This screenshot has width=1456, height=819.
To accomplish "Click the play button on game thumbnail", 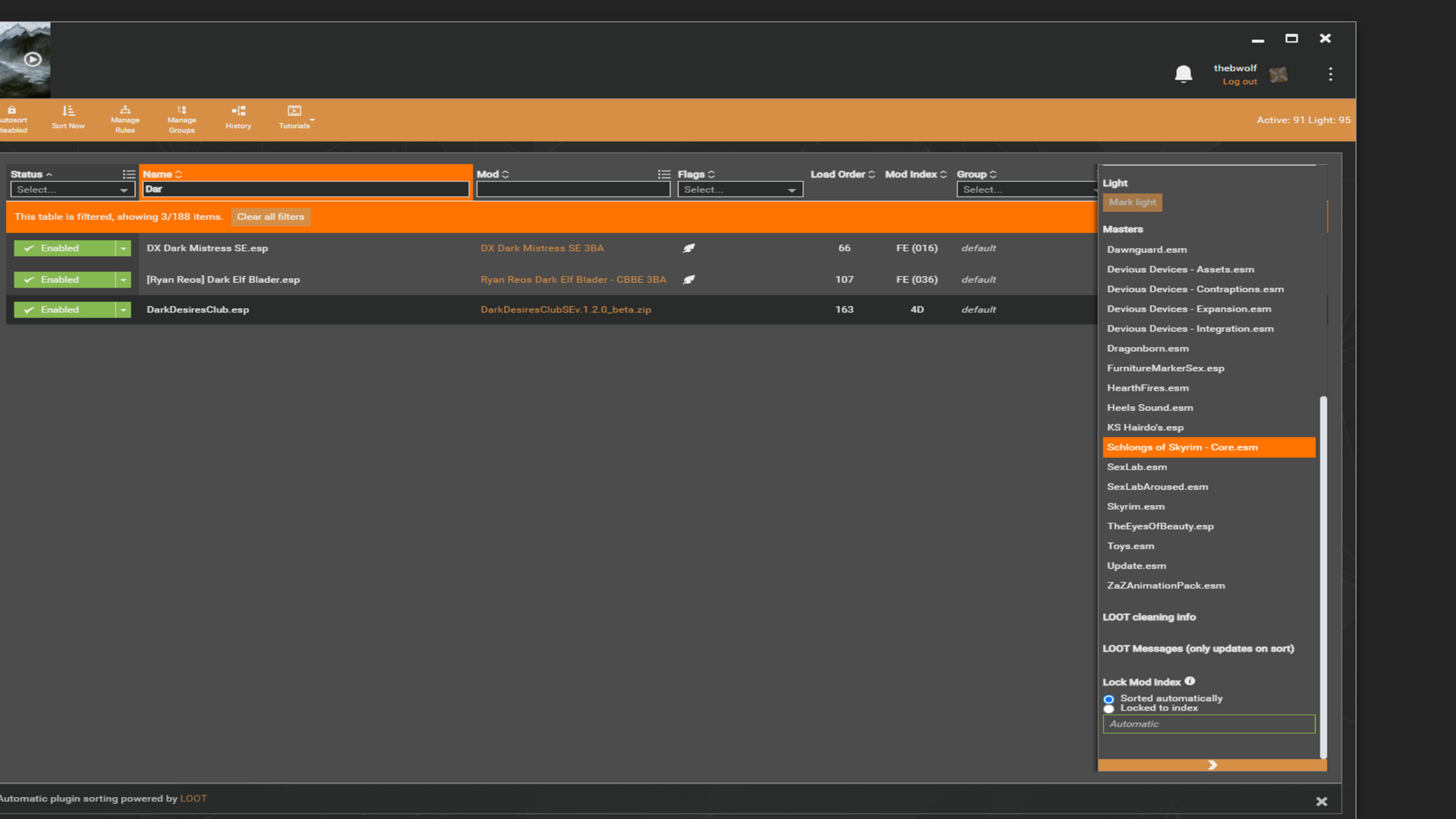I will 32,59.
